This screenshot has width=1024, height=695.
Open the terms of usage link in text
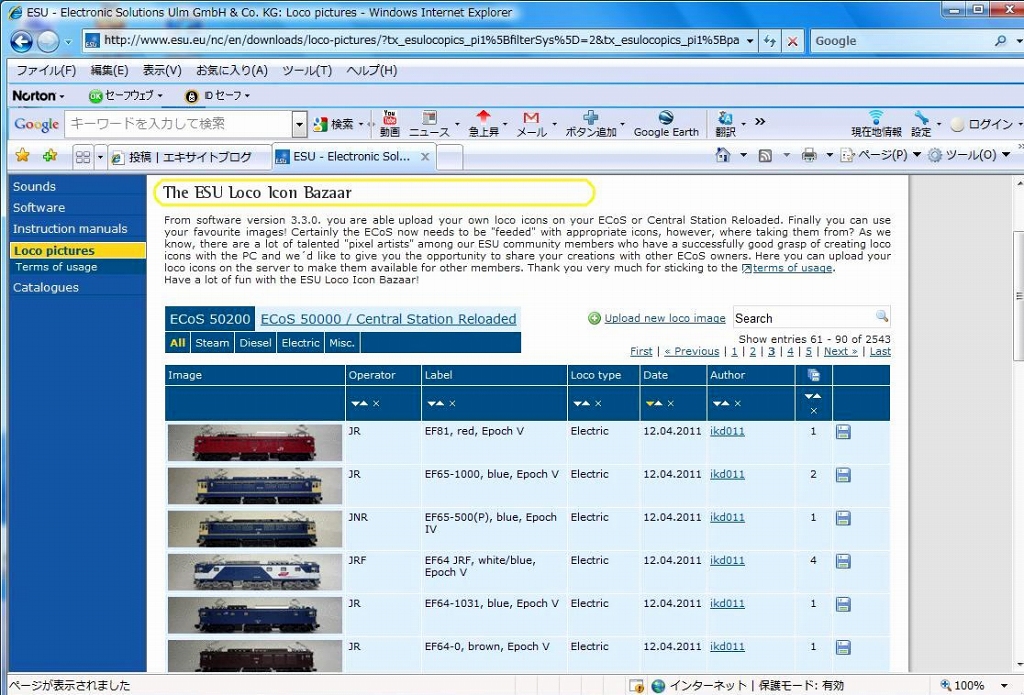click(x=792, y=268)
